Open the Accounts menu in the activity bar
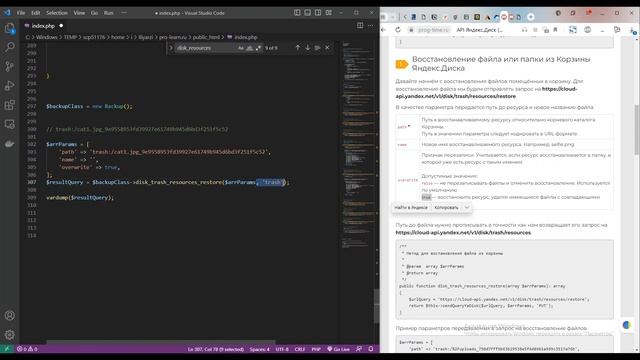 [x=9, y=316]
